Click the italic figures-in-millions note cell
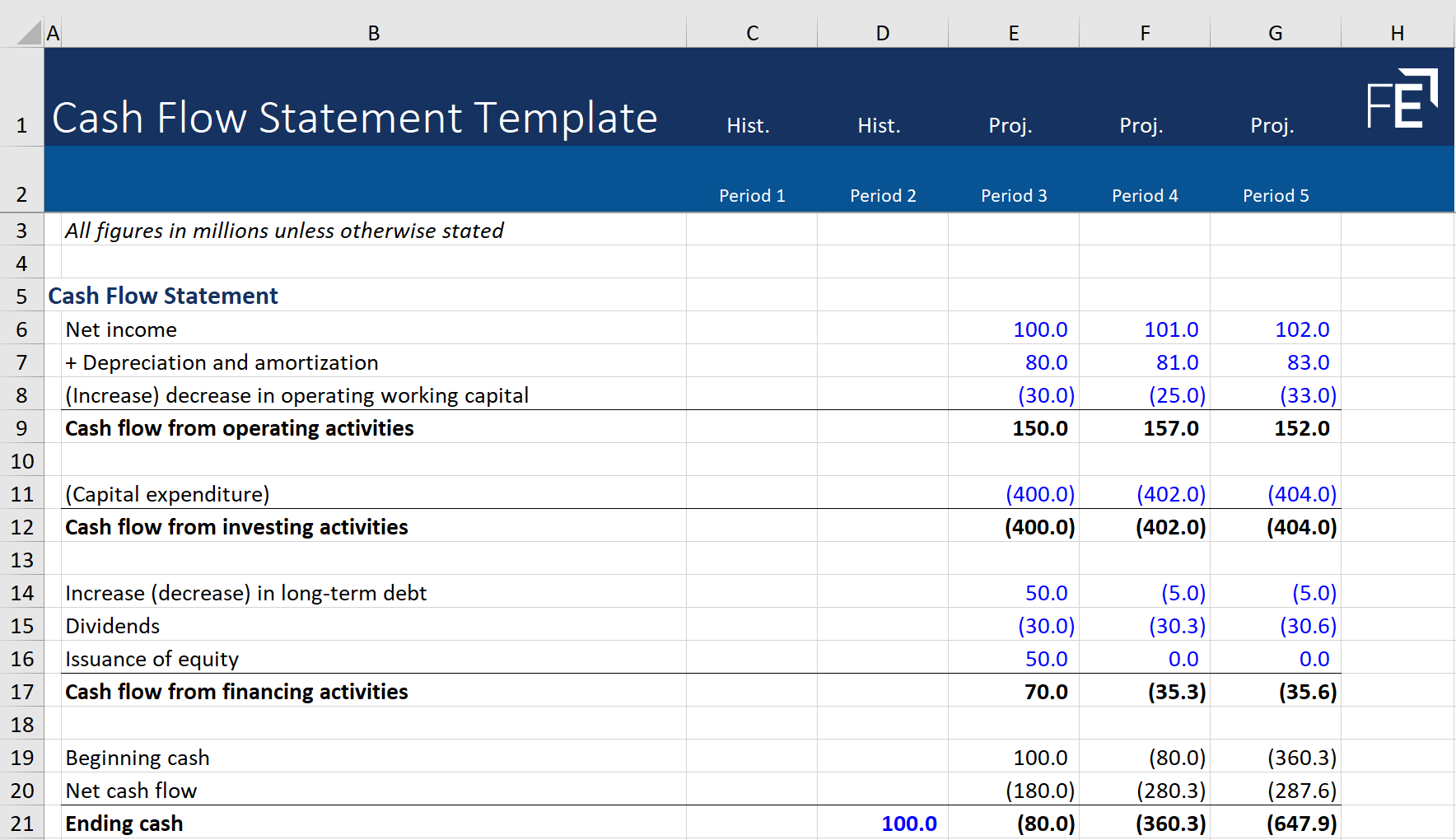The height and width of the screenshot is (840, 1456). pos(284,231)
